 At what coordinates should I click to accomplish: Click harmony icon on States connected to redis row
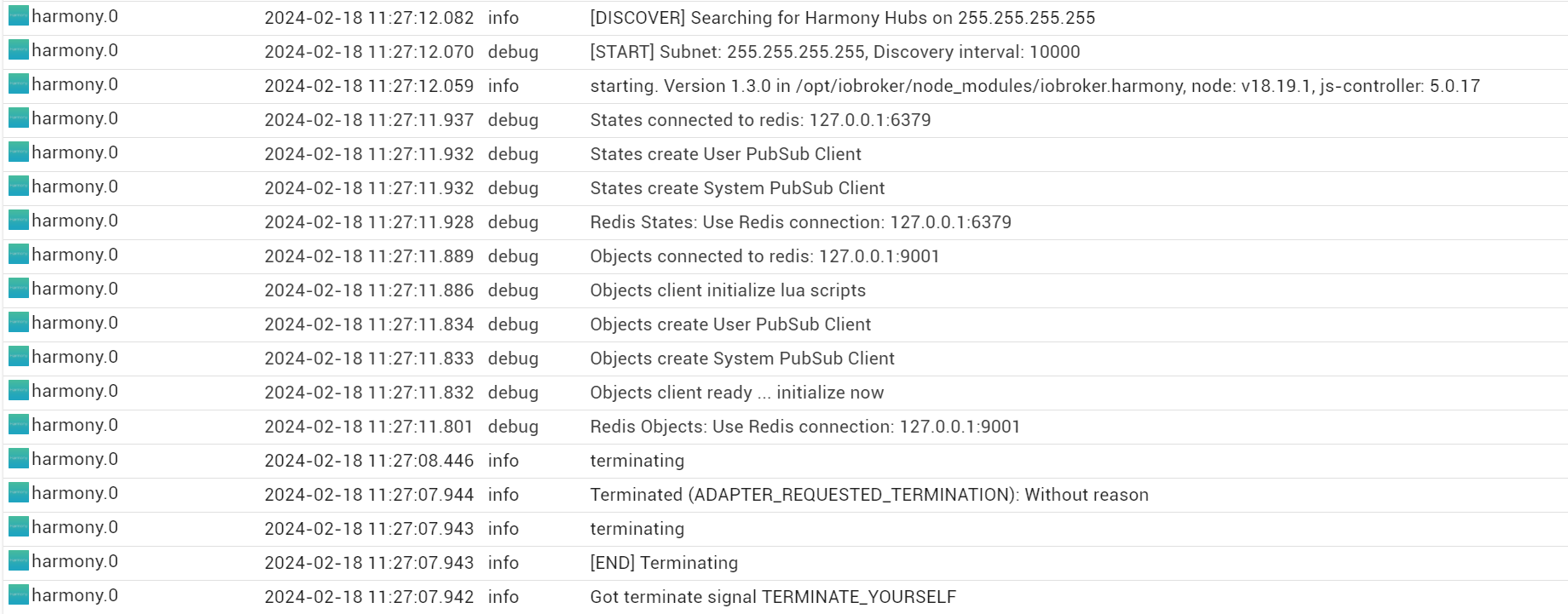tap(19, 118)
